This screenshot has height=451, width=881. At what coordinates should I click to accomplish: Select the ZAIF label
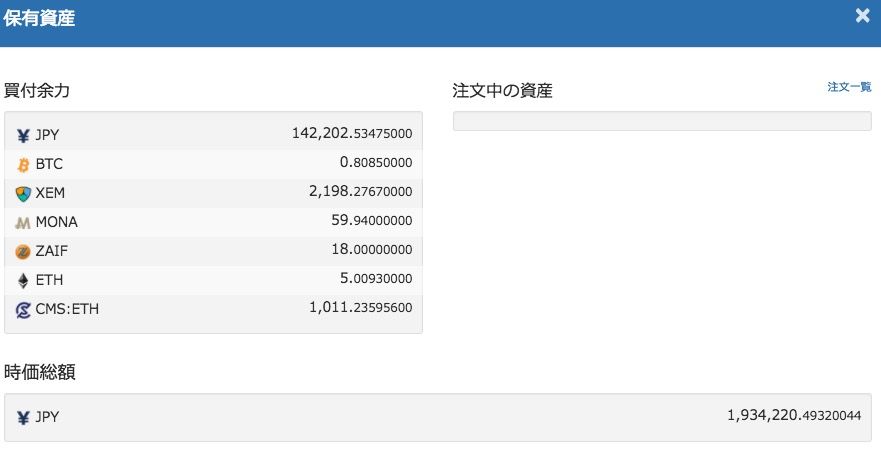pyautogui.click(x=52, y=251)
